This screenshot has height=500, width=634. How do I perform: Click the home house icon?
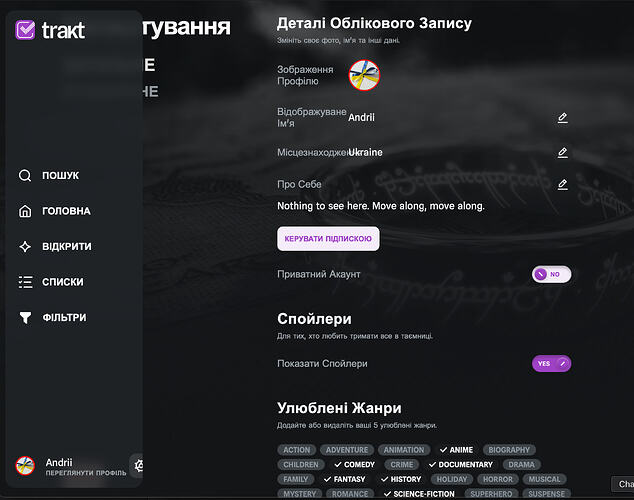[x=25, y=211]
